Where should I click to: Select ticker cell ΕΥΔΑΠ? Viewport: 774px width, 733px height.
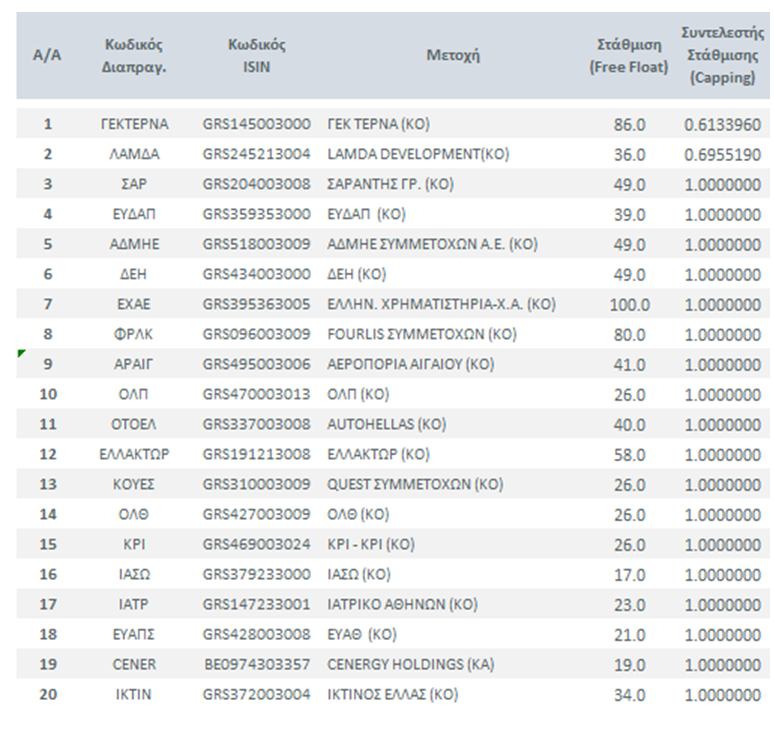click(x=134, y=214)
